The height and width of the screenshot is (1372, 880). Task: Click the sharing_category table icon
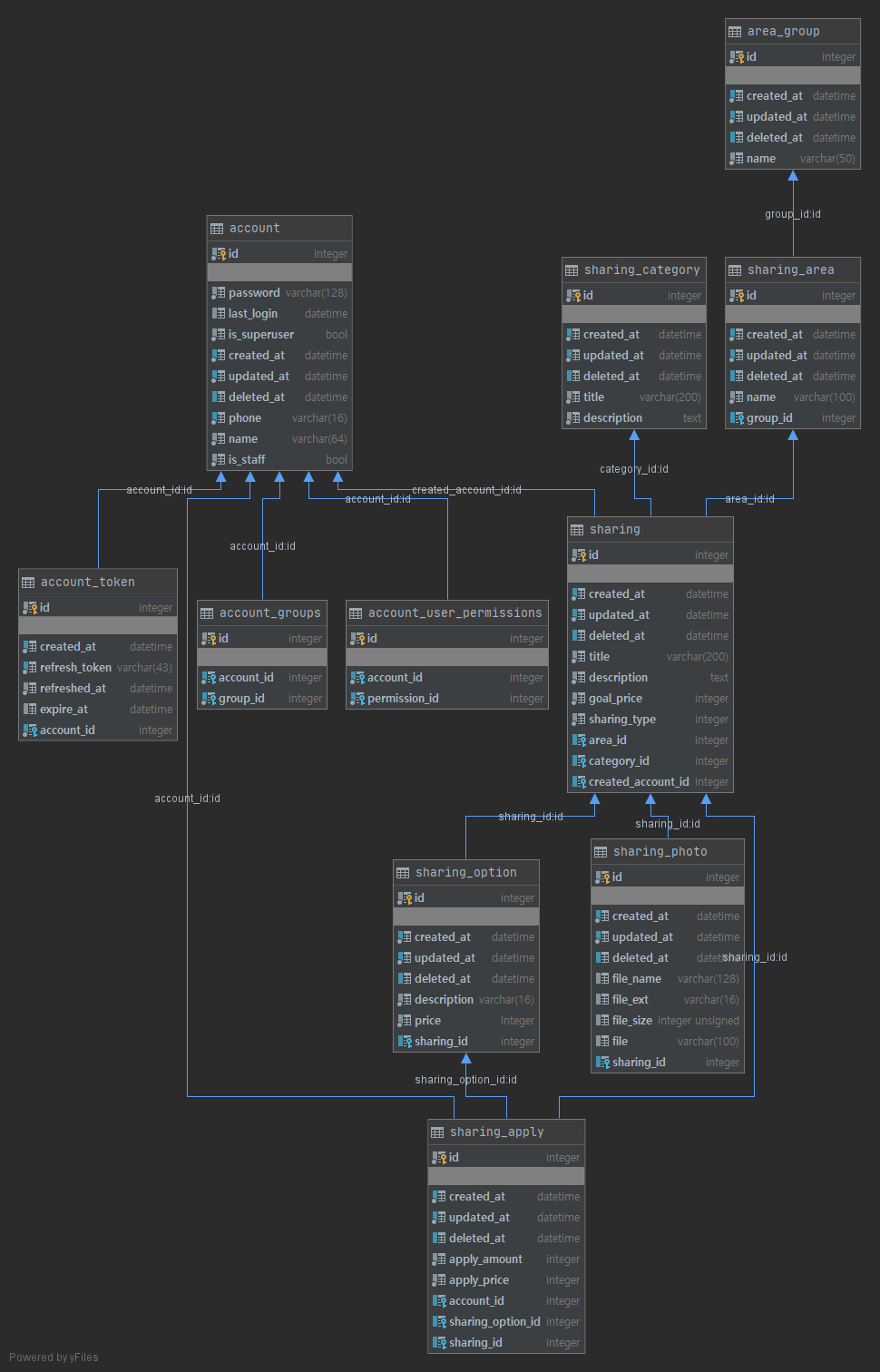point(572,270)
